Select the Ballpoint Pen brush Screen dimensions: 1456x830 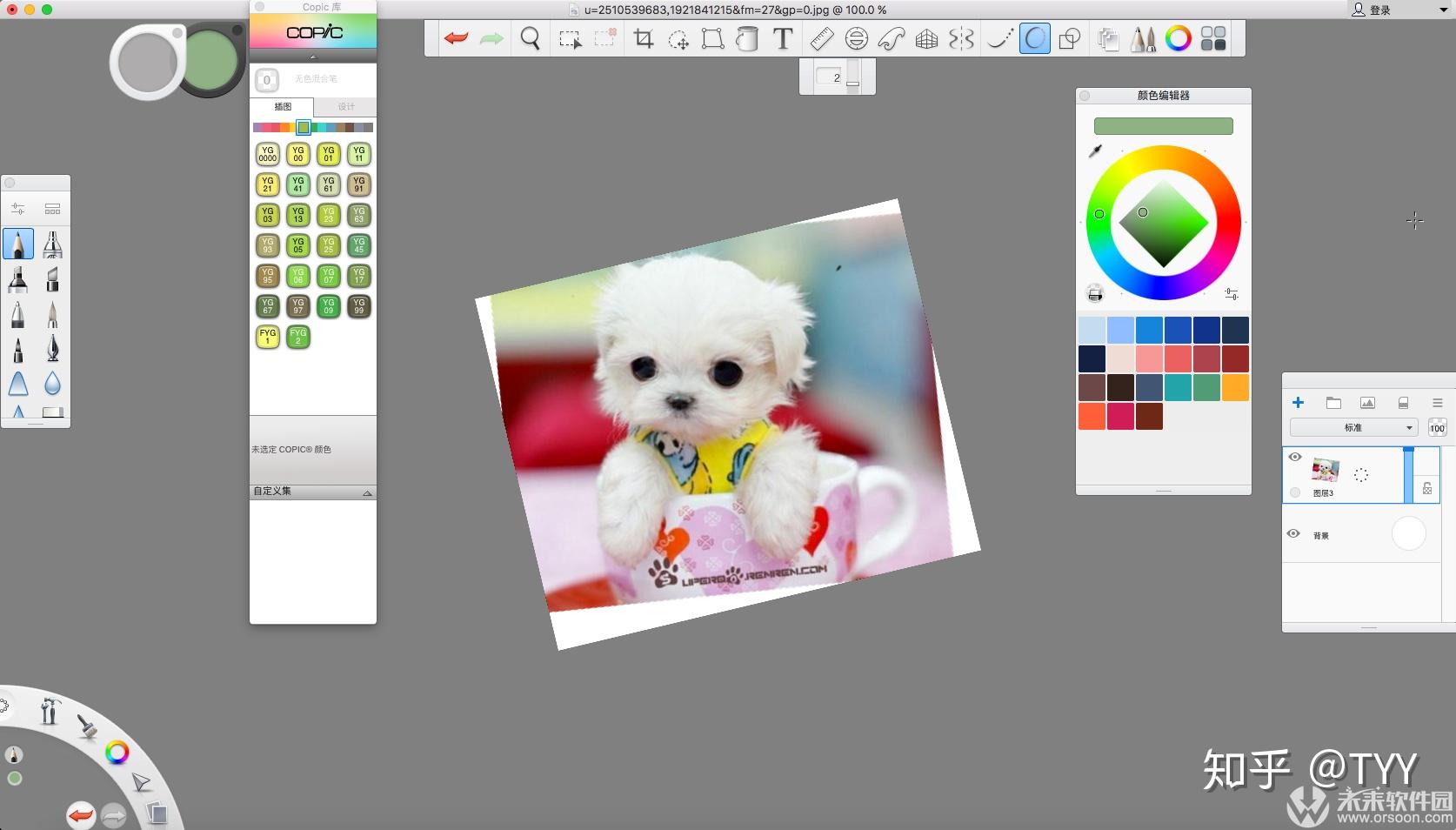[x=18, y=314]
